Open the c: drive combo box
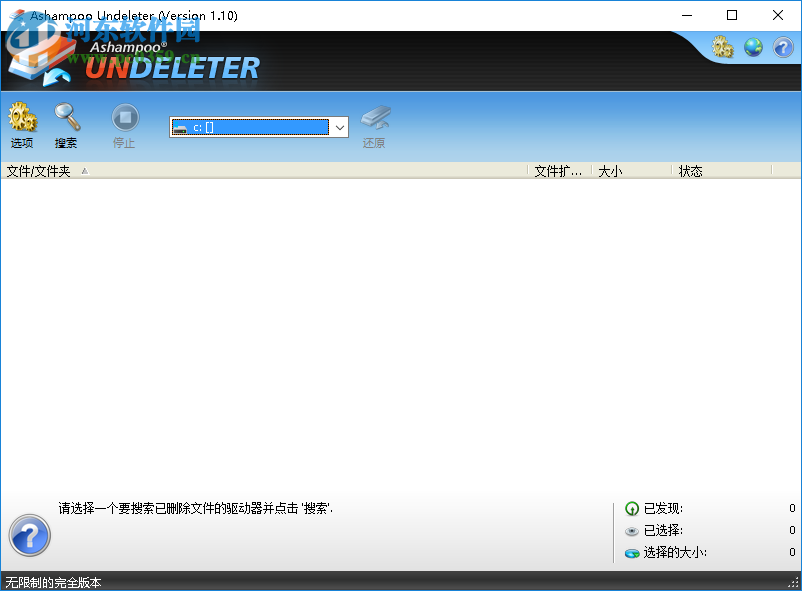802x591 pixels. pos(255,127)
